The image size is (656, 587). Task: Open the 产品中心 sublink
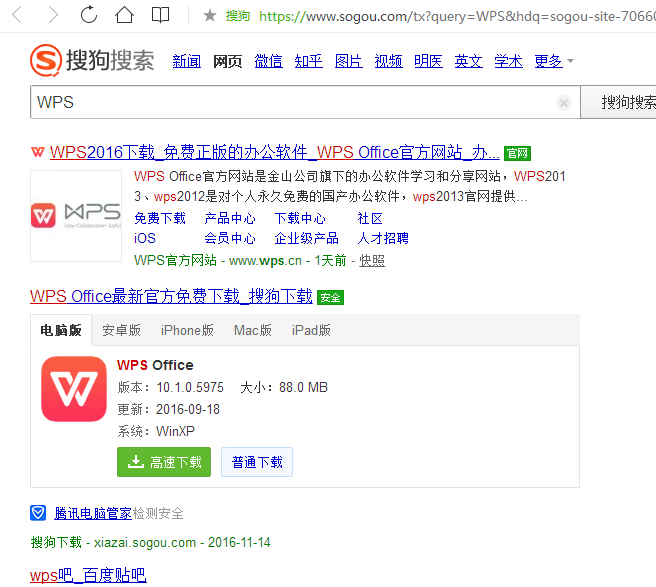[230, 218]
